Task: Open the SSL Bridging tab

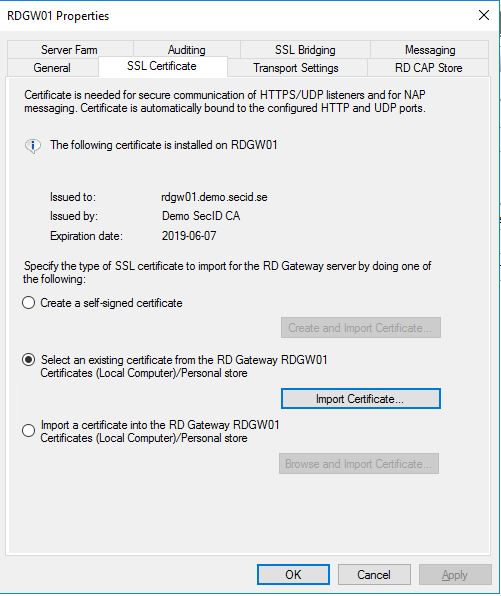Action: click(x=305, y=50)
